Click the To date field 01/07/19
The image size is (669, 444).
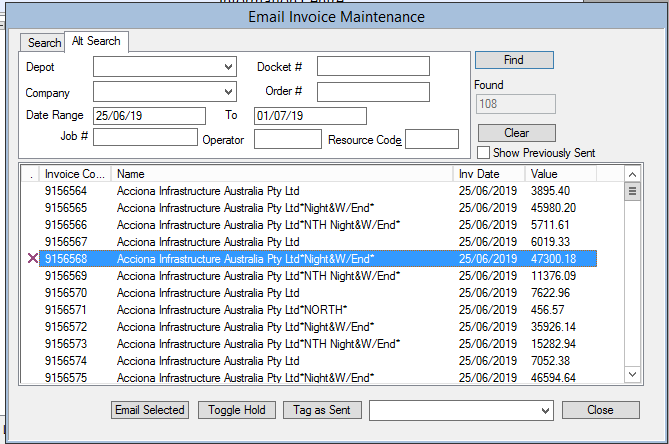310,116
